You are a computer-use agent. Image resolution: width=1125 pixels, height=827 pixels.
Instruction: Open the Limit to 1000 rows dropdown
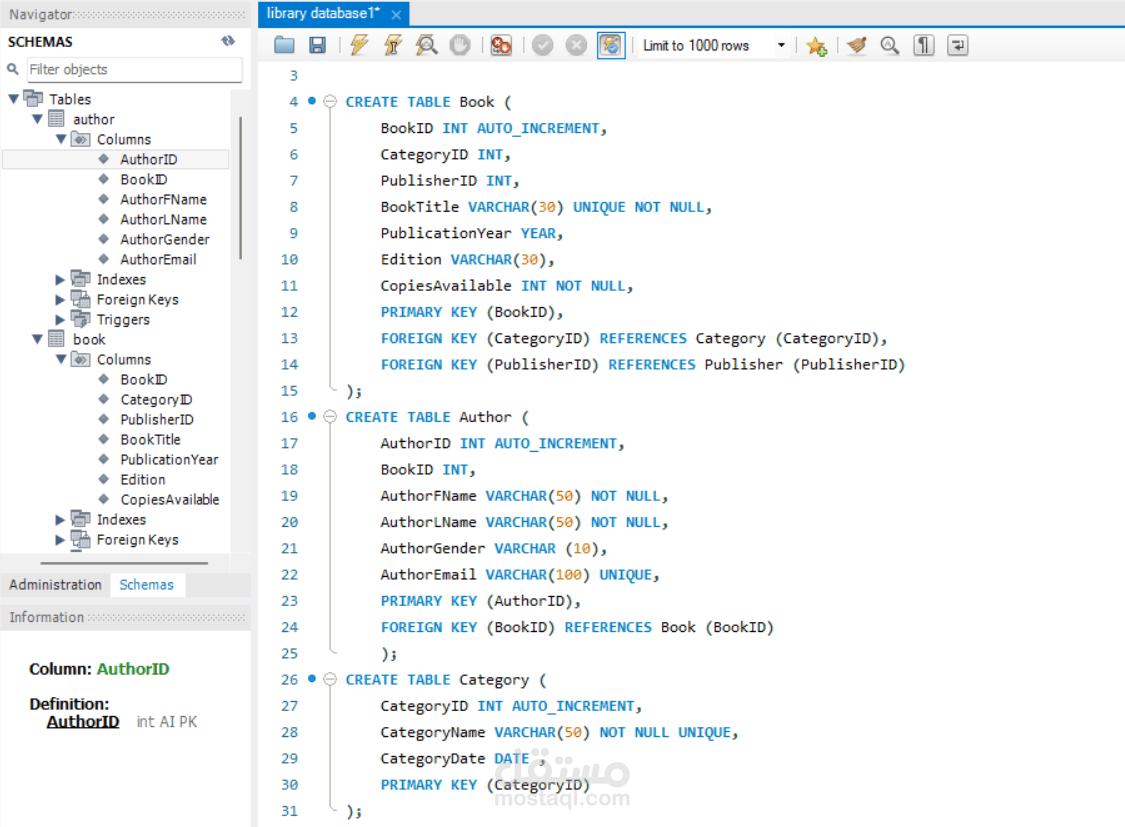[715, 45]
